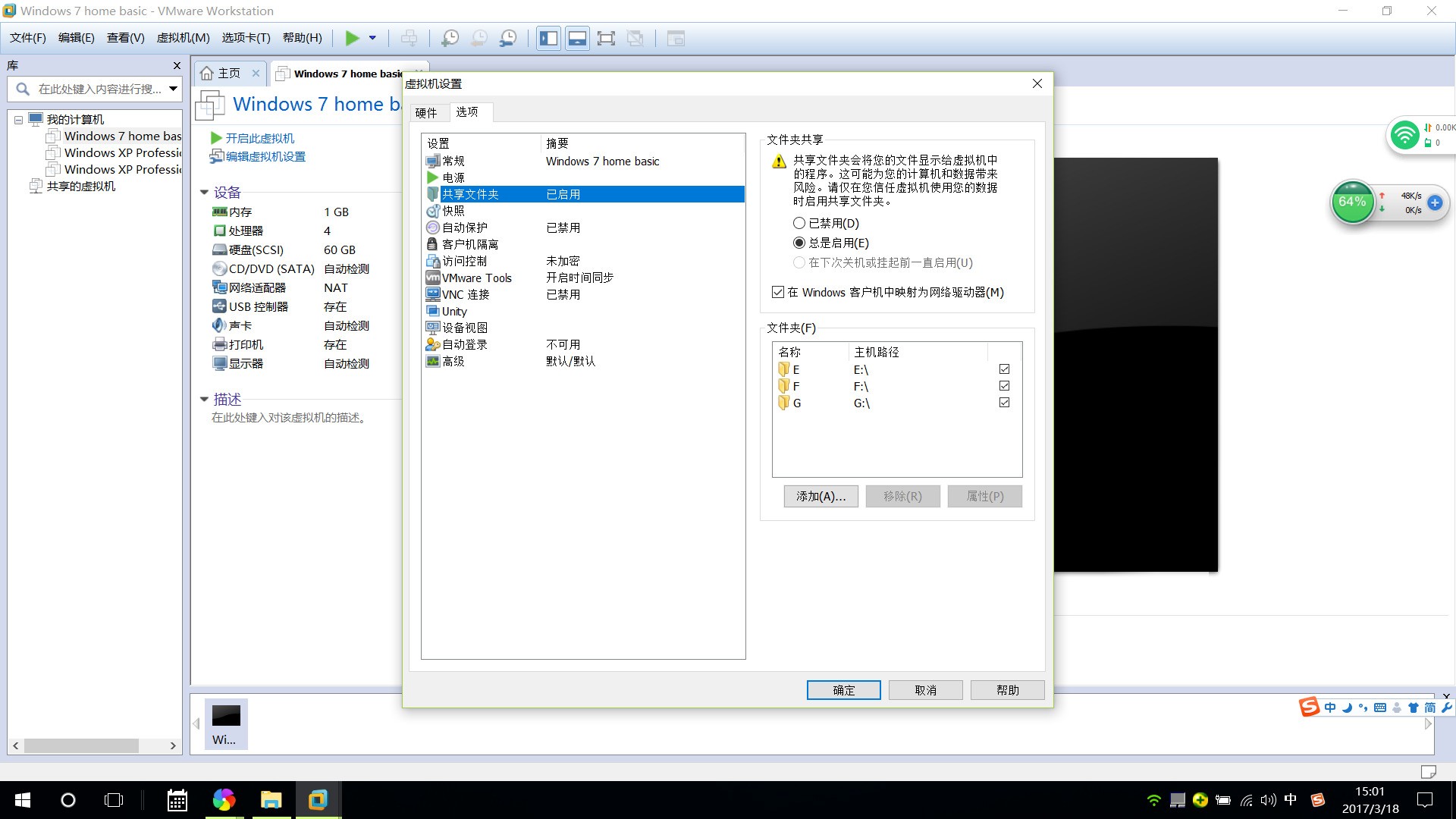Viewport: 1456px width, 819px height.
Task: Open the library search dropdown arrow
Action: pos(174,89)
